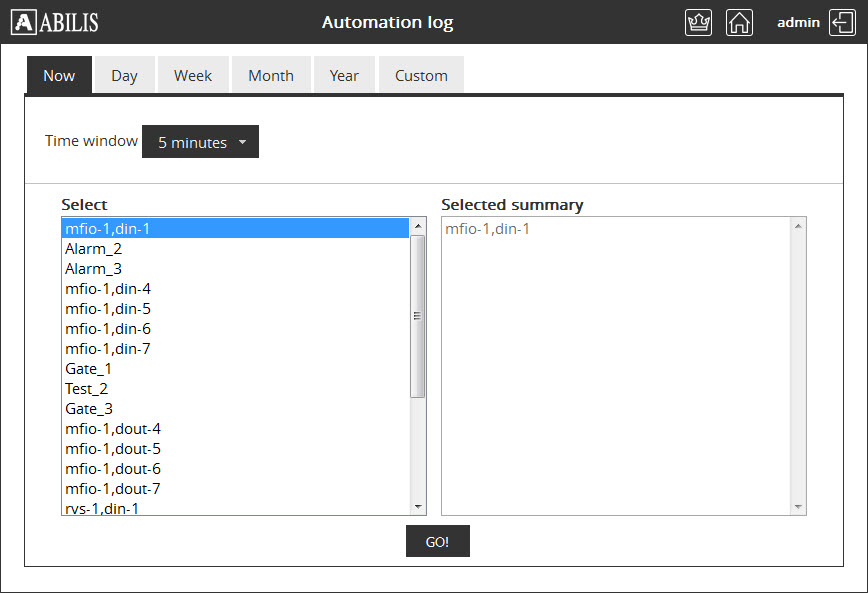
Task: Open the Custom tab
Action: point(421,76)
